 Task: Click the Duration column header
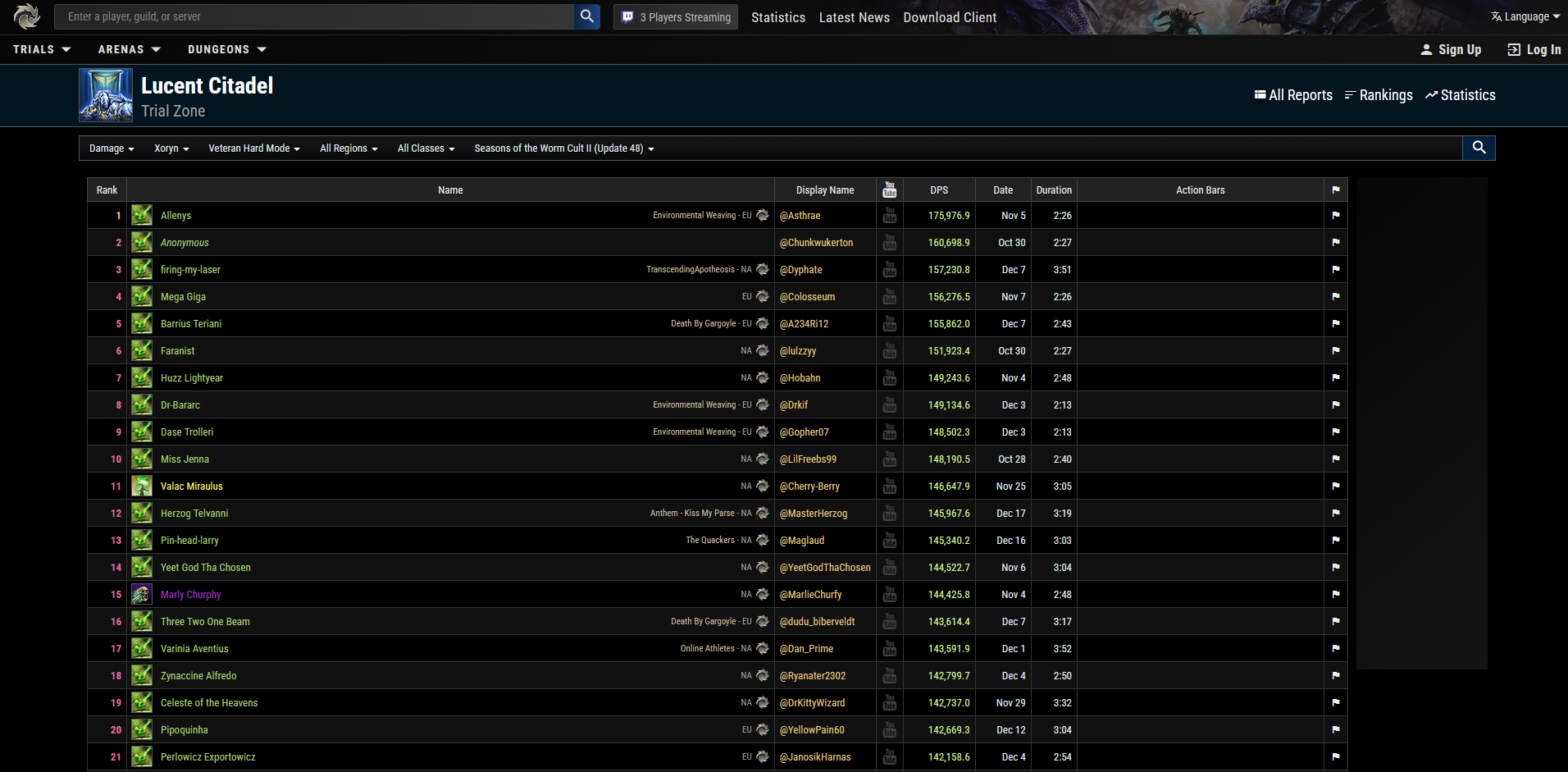point(1054,190)
